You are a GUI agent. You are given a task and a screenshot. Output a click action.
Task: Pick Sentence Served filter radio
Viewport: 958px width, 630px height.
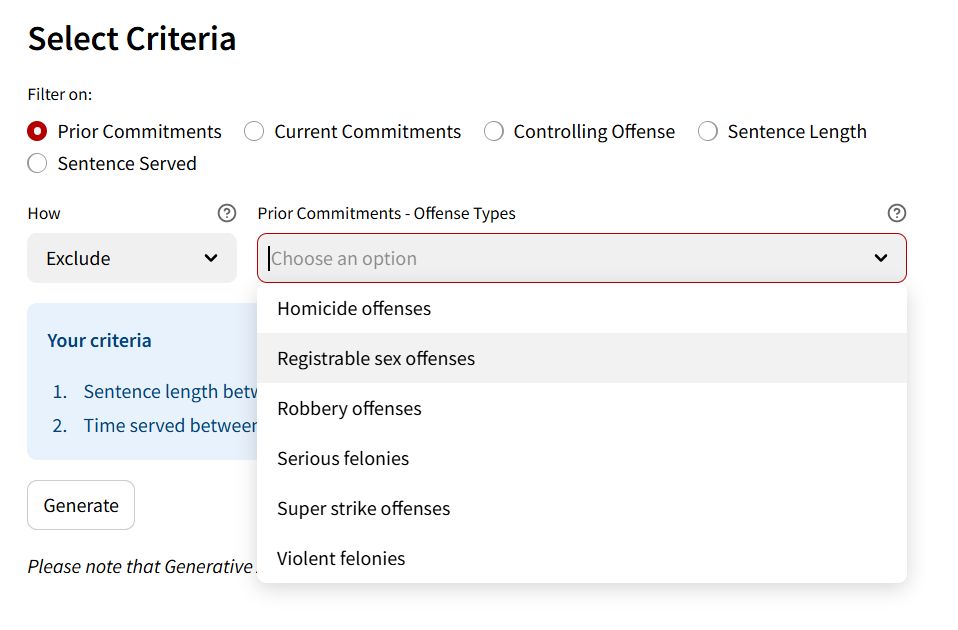[38, 163]
